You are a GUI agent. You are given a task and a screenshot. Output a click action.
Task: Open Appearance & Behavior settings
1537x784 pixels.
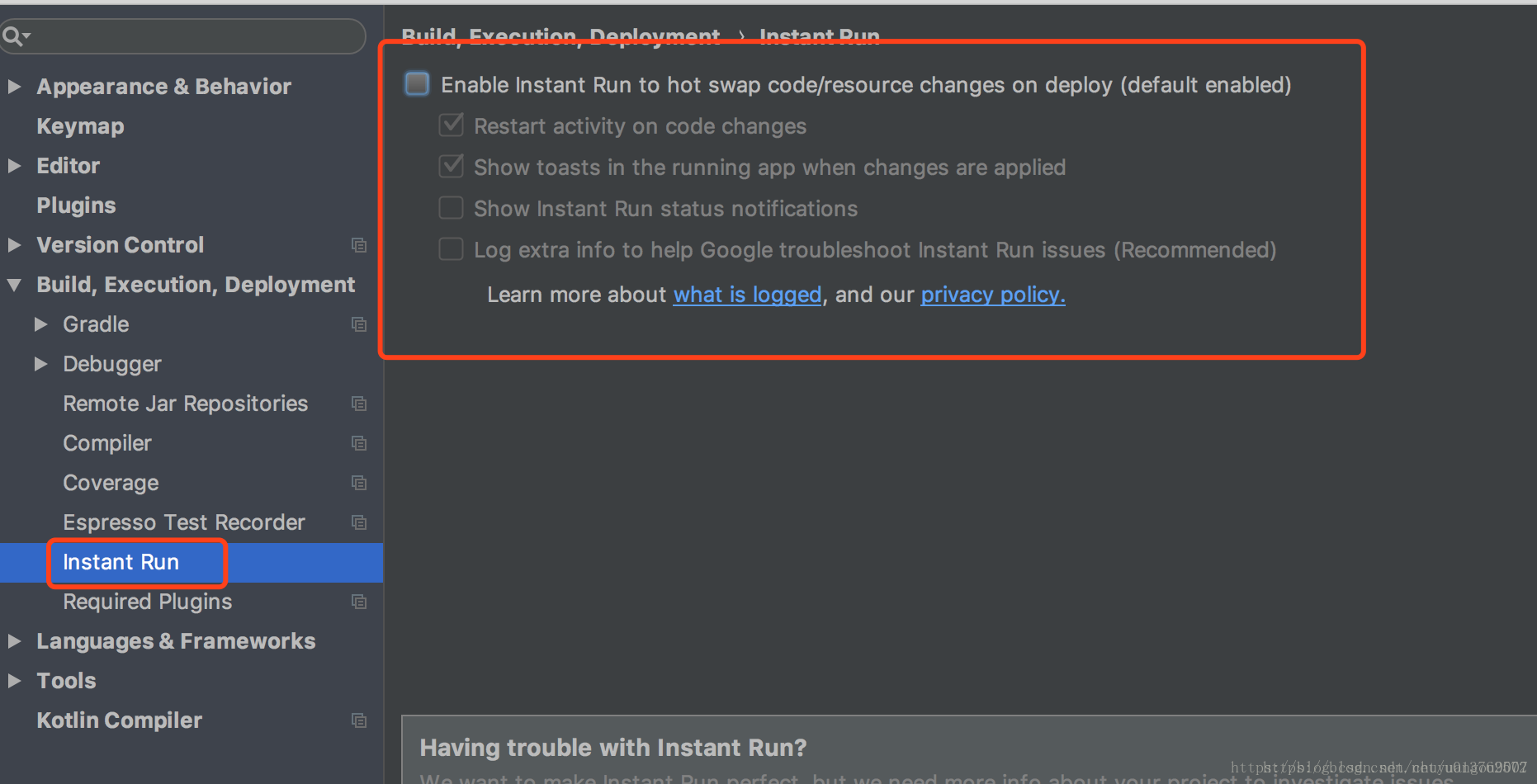[163, 87]
